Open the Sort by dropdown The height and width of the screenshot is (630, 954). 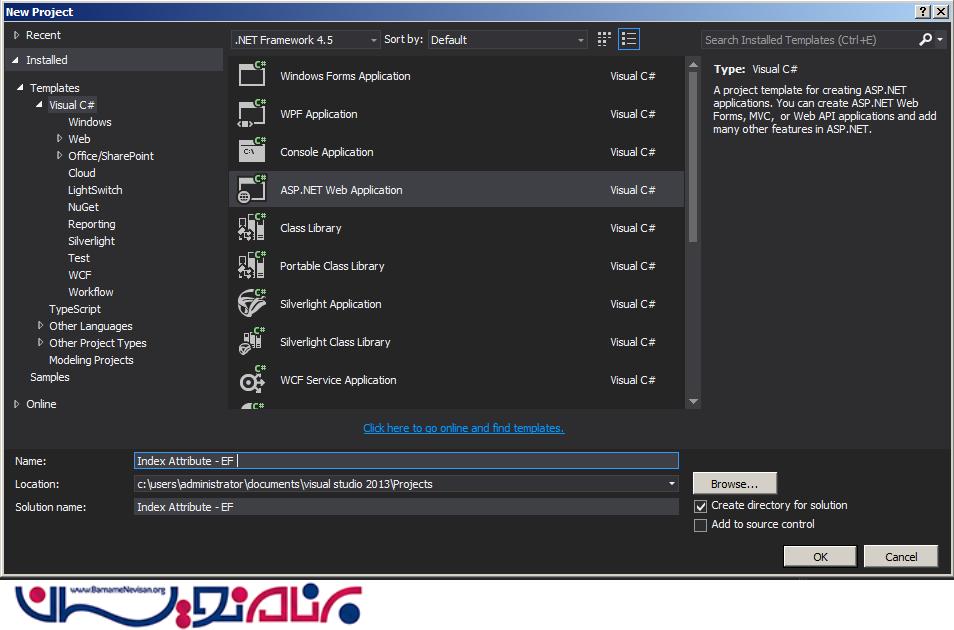pyautogui.click(x=508, y=40)
